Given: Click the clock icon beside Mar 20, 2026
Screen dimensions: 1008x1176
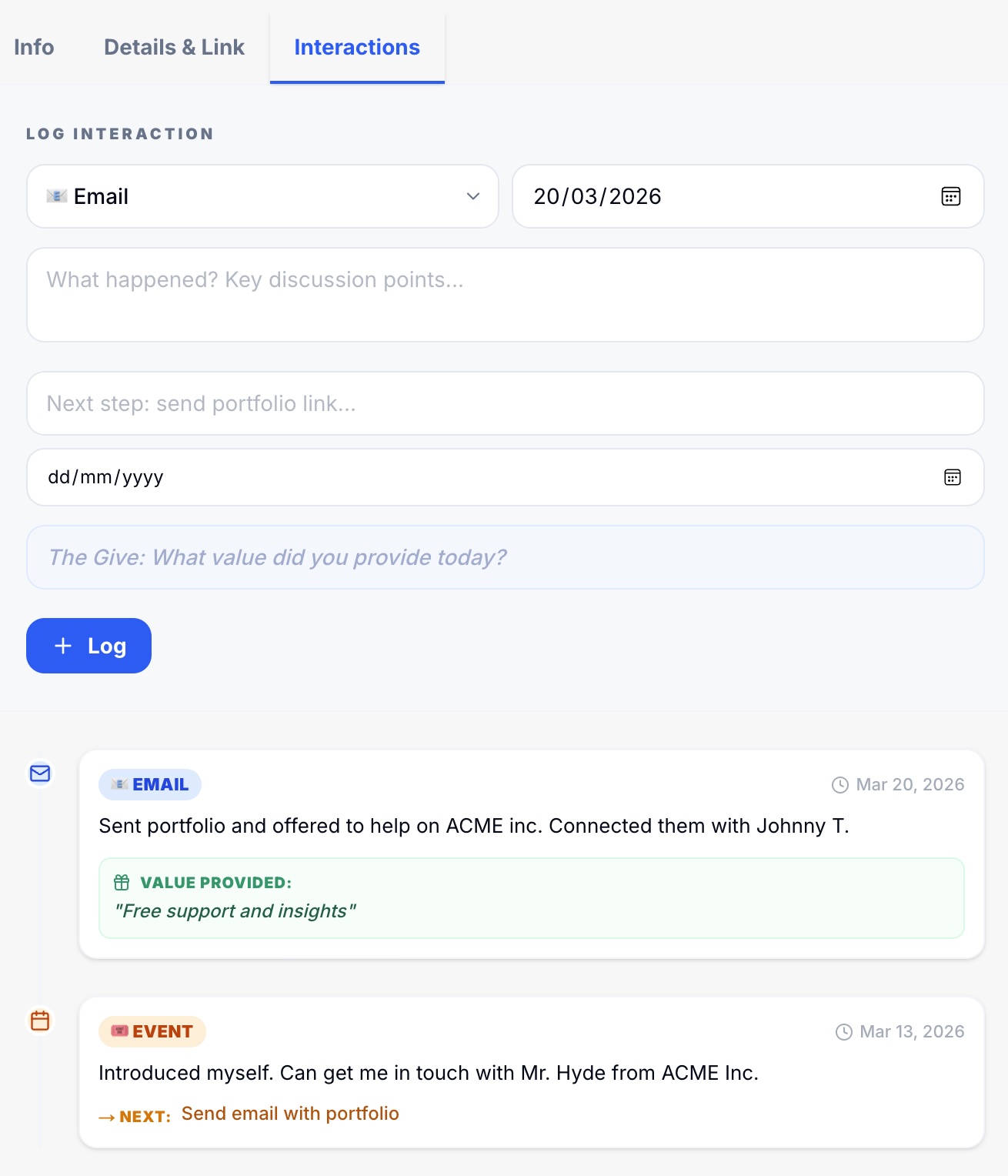Looking at the screenshot, I should 840,785.
